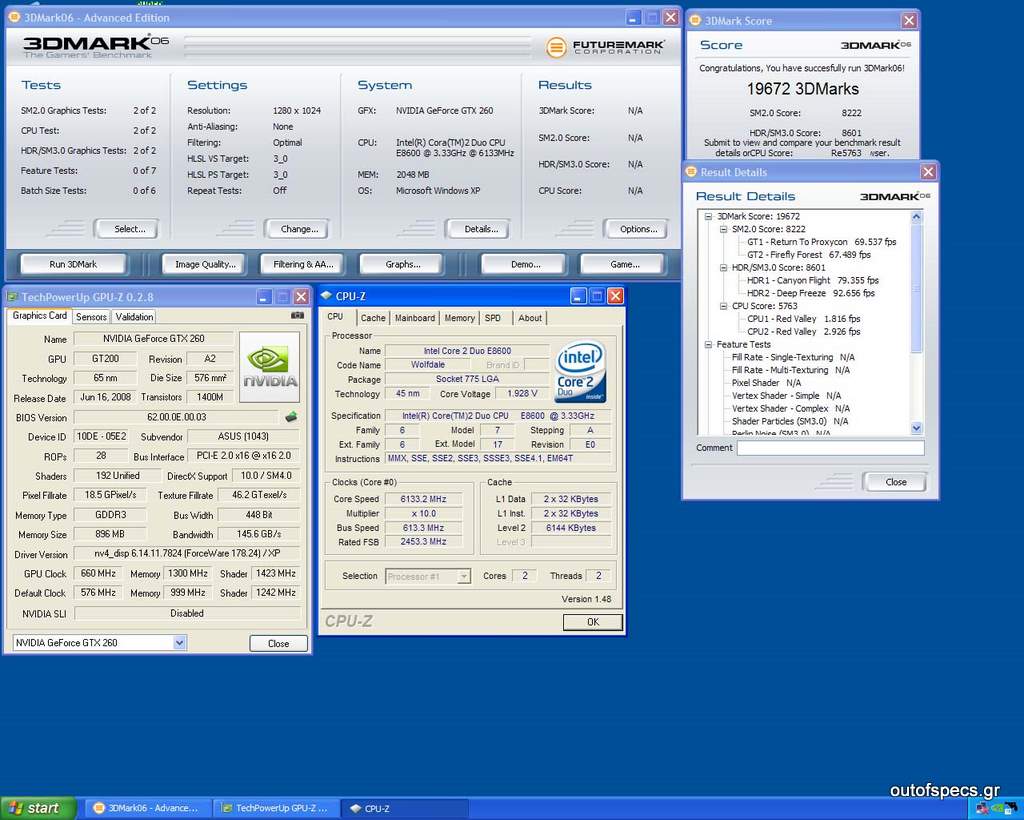The width and height of the screenshot is (1024, 820).
Task: Select the Graphics Card tab in GPU-Z
Action: click(x=40, y=315)
